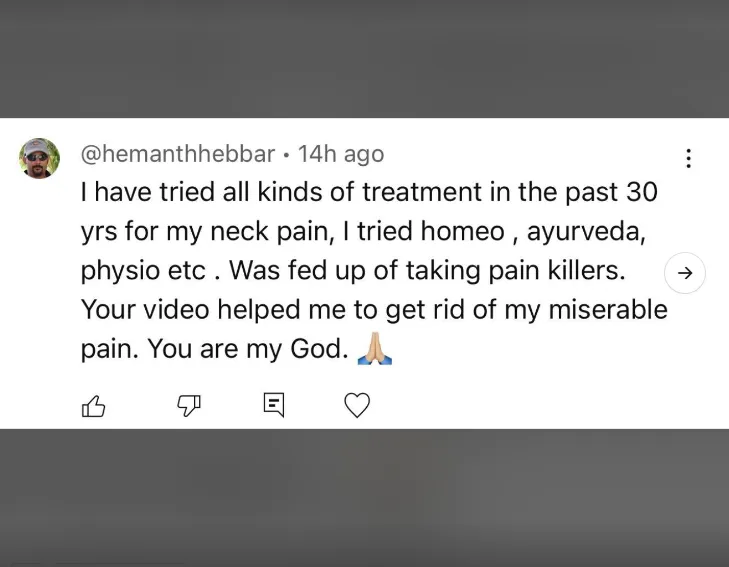Click the line starting "I have tried all kinds"
This screenshot has height=567, width=729.
click(368, 192)
